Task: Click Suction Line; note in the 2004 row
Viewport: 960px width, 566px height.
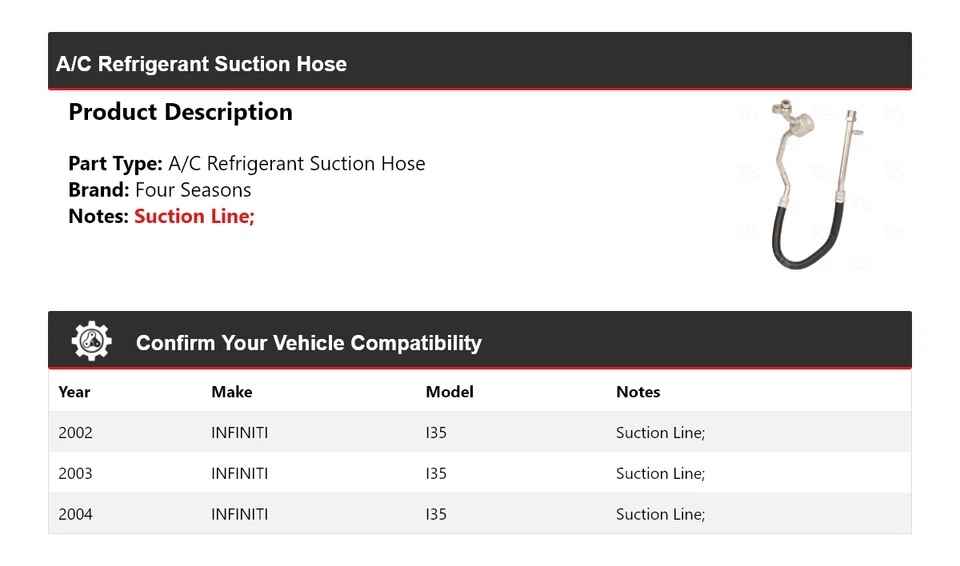Action: [660, 514]
